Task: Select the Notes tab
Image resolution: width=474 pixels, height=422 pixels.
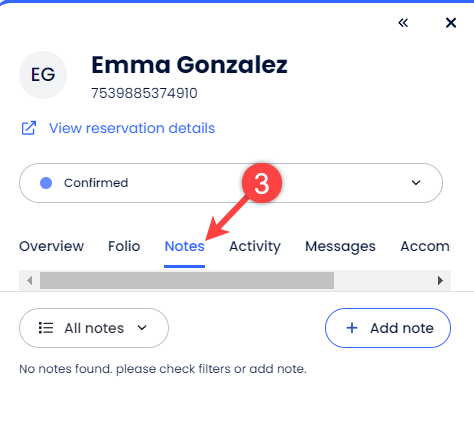Action: [x=184, y=246]
